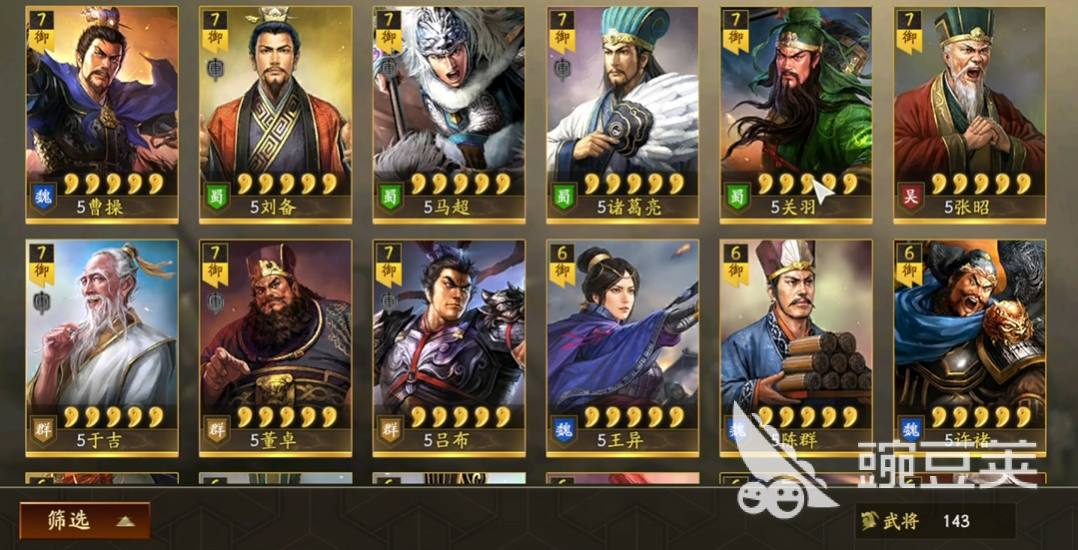Screen dimensions: 1078x550
Task: Select the 曹操 hero card
Action: (x=102, y=115)
